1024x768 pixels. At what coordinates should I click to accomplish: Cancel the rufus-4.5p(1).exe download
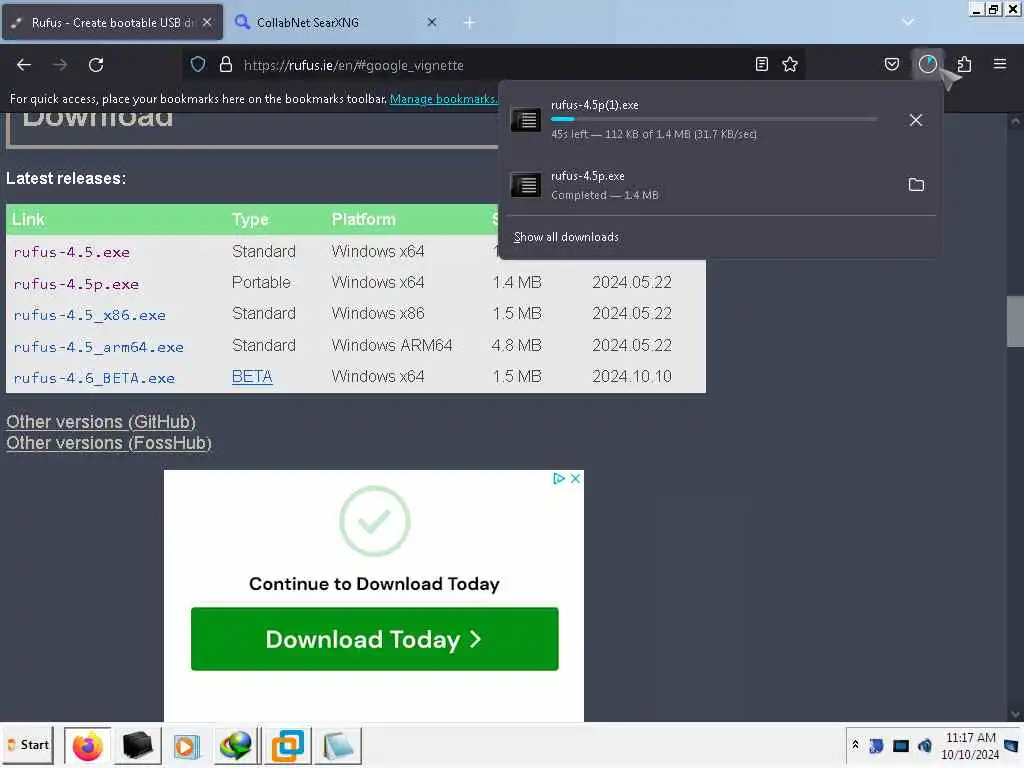916,120
